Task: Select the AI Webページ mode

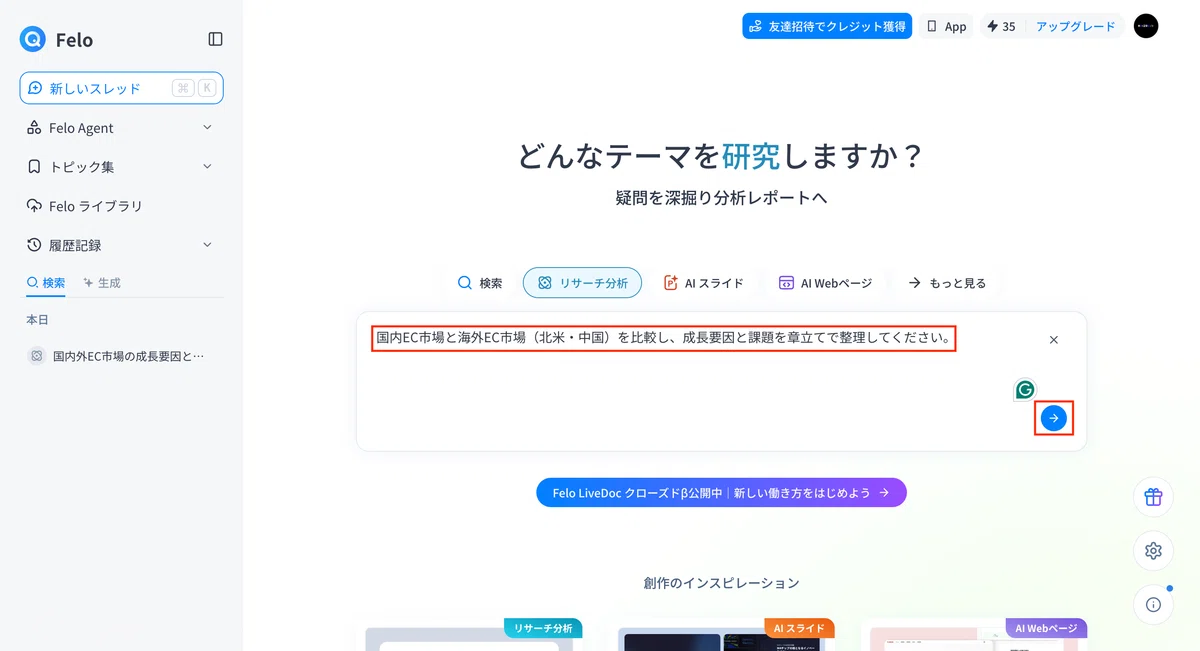Action: pos(825,283)
